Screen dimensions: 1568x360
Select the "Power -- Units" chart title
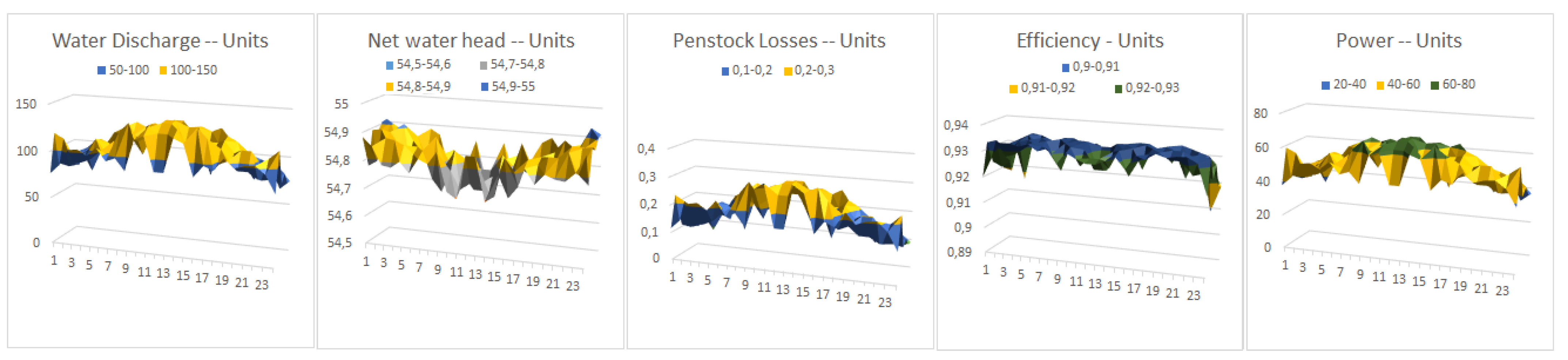click(1398, 41)
